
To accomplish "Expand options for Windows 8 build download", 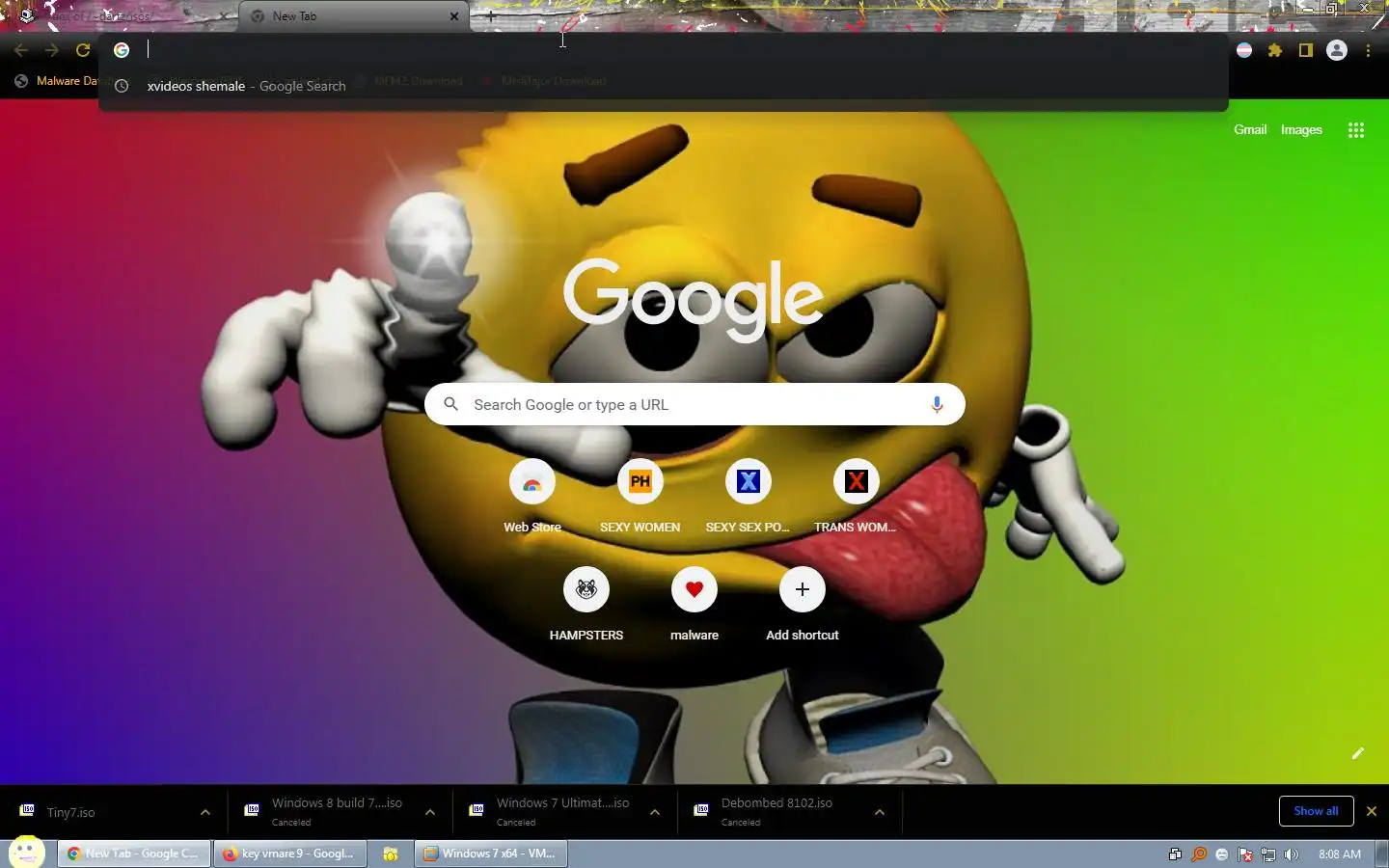I will click(x=430, y=812).
